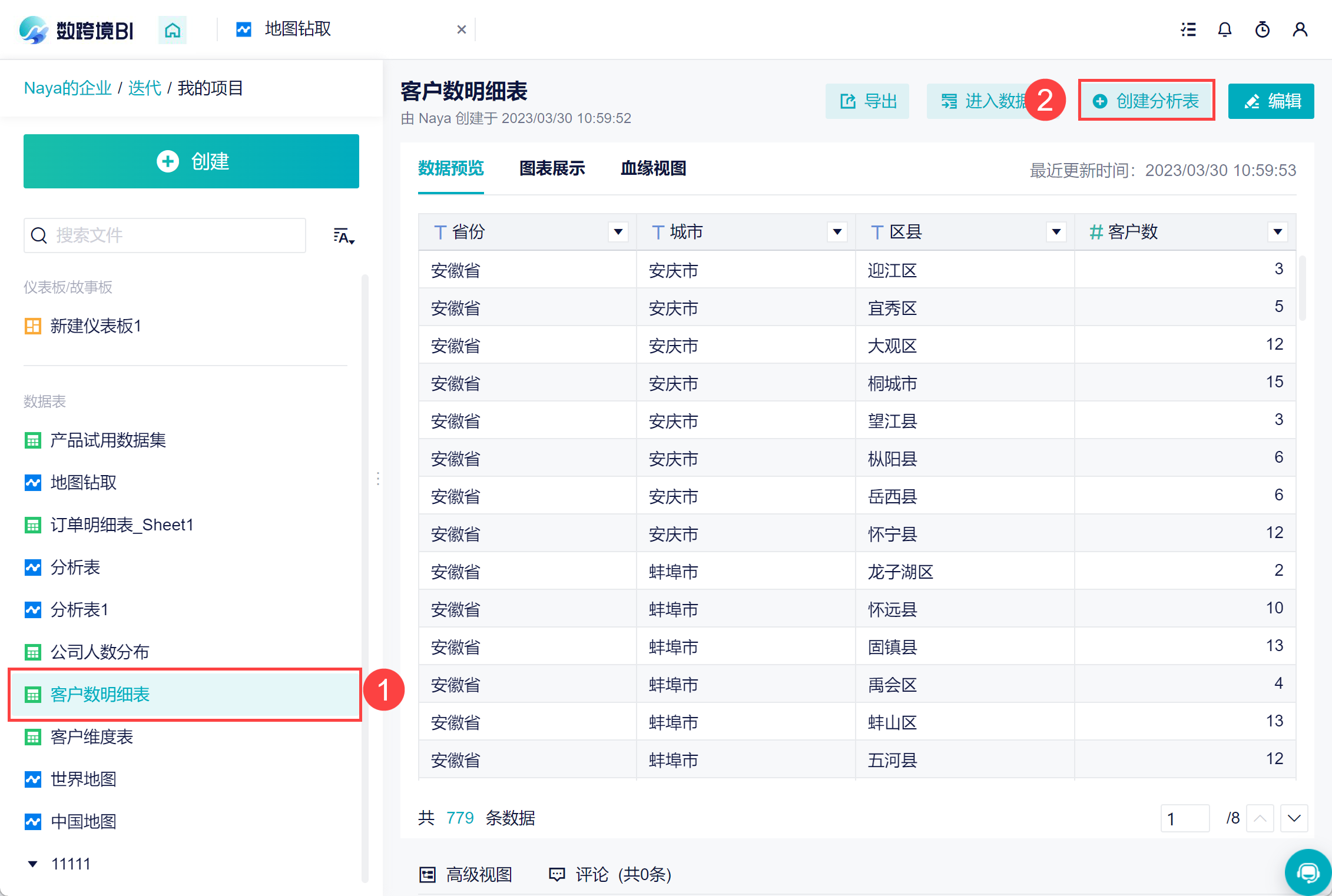Click the 进入数据 button

(x=983, y=101)
